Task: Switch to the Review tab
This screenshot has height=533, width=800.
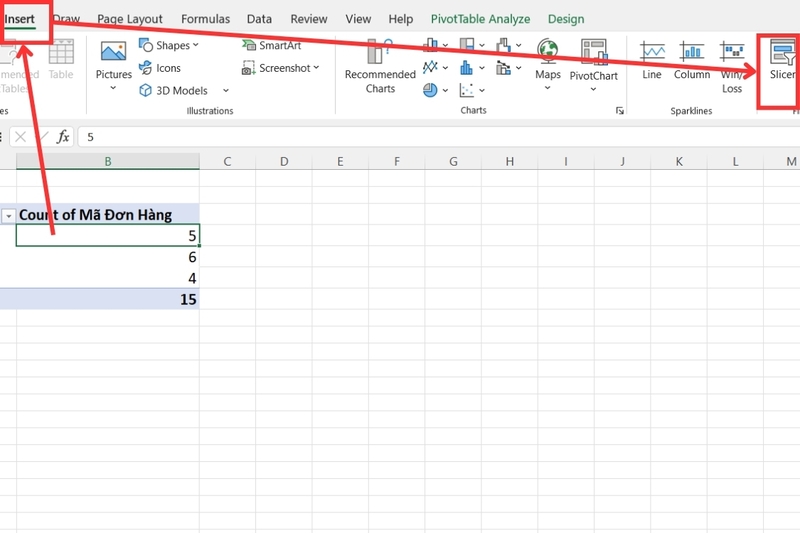Action: pyautogui.click(x=309, y=19)
